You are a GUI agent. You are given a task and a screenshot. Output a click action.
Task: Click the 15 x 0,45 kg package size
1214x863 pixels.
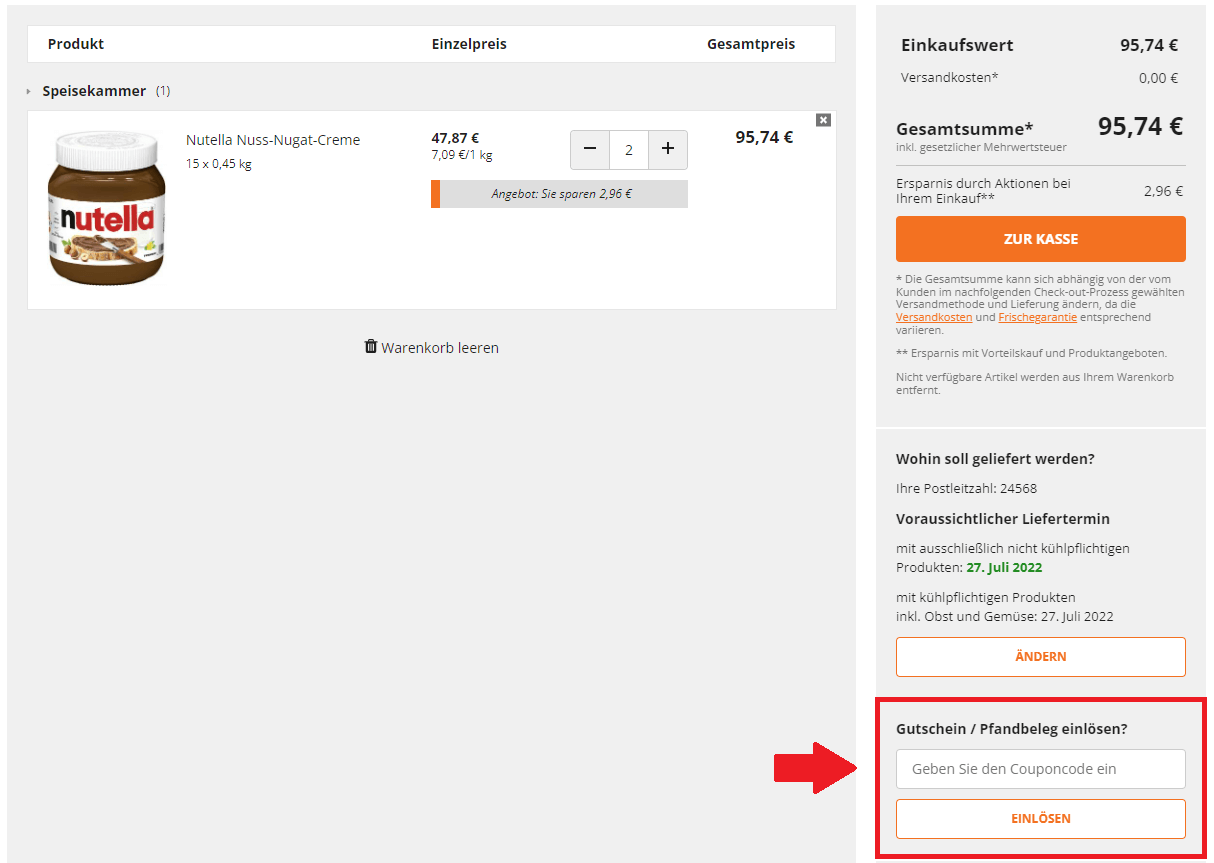[x=219, y=164]
